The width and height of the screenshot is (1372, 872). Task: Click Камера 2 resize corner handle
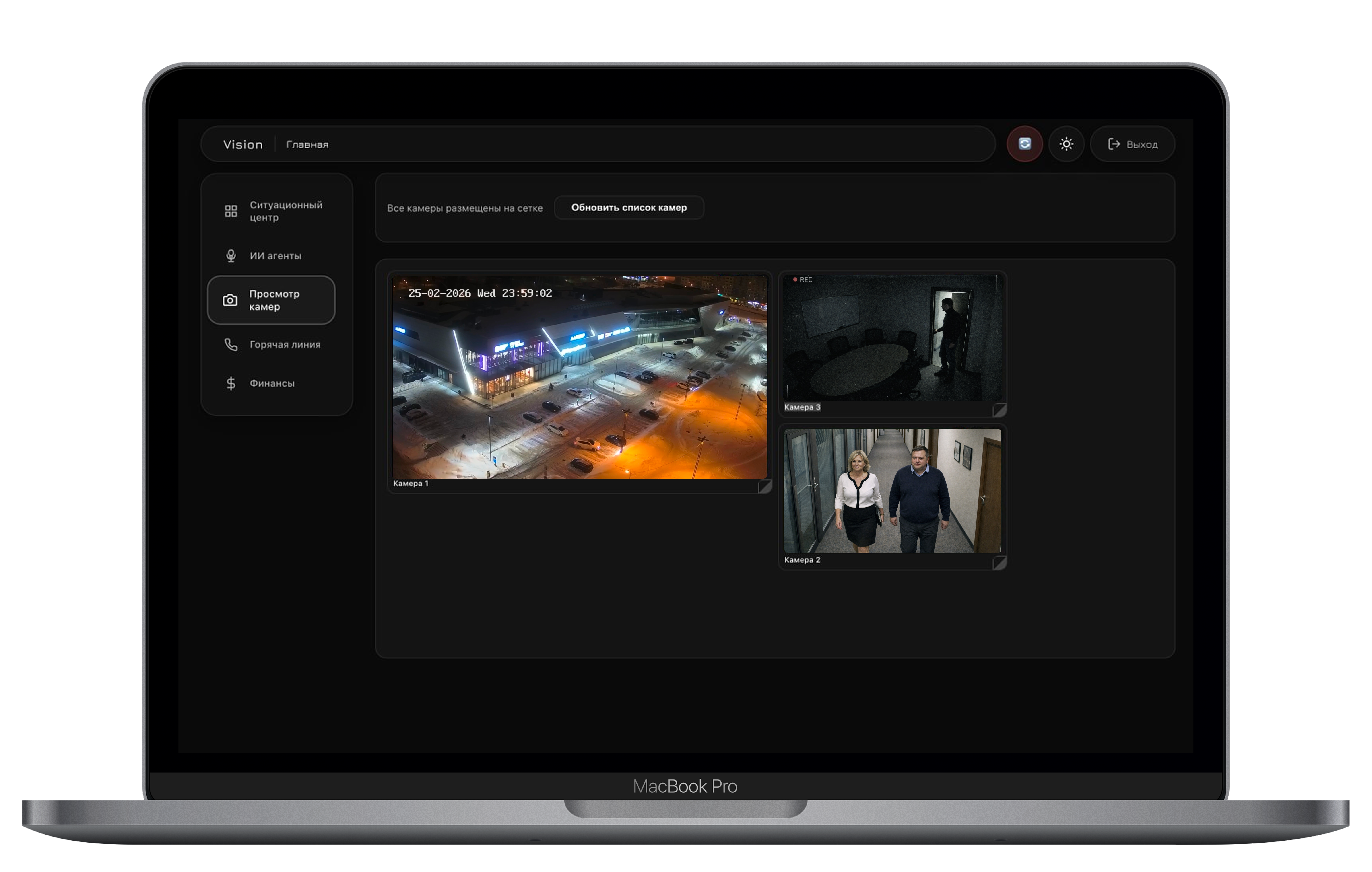click(999, 563)
